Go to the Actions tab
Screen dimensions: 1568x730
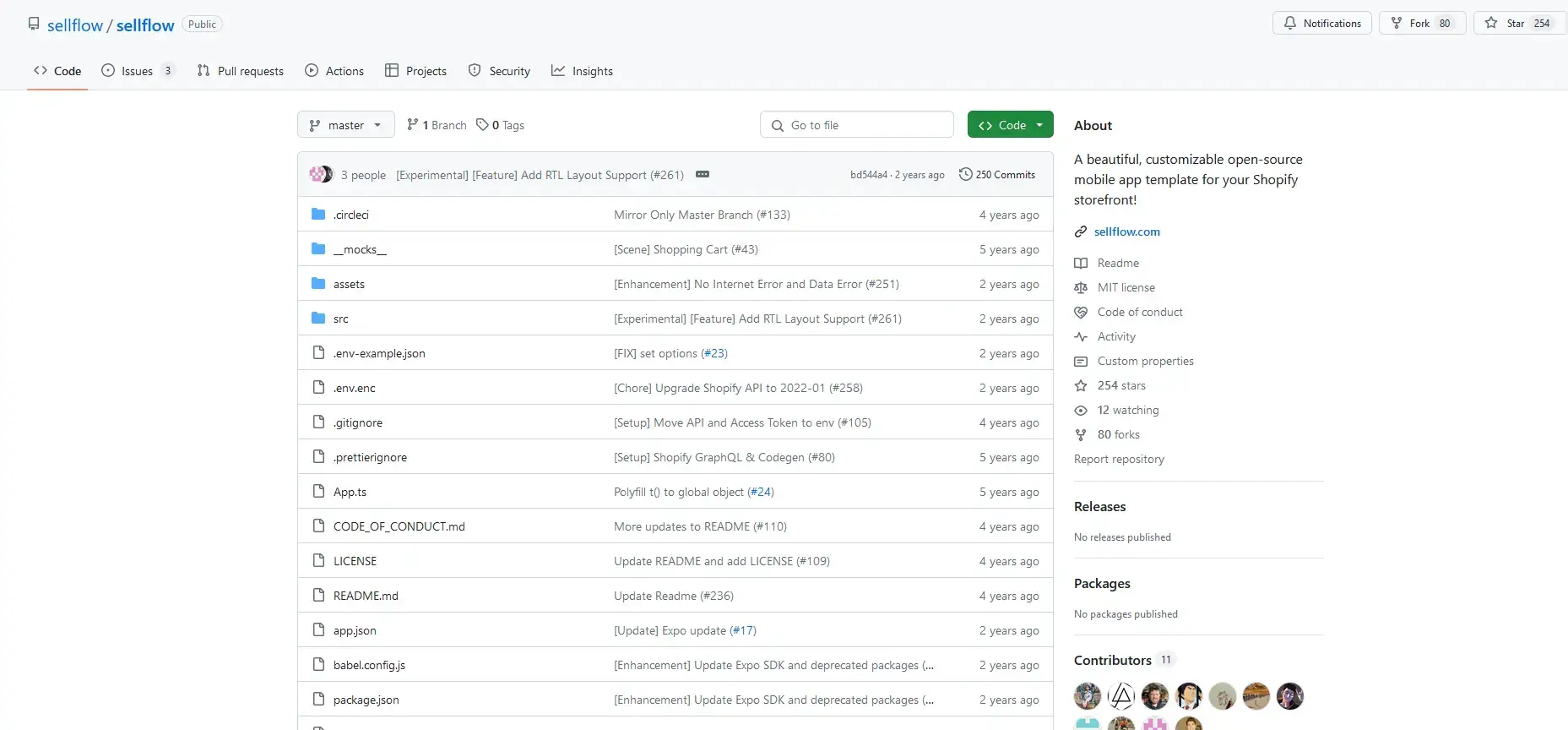(x=334, y=71)
